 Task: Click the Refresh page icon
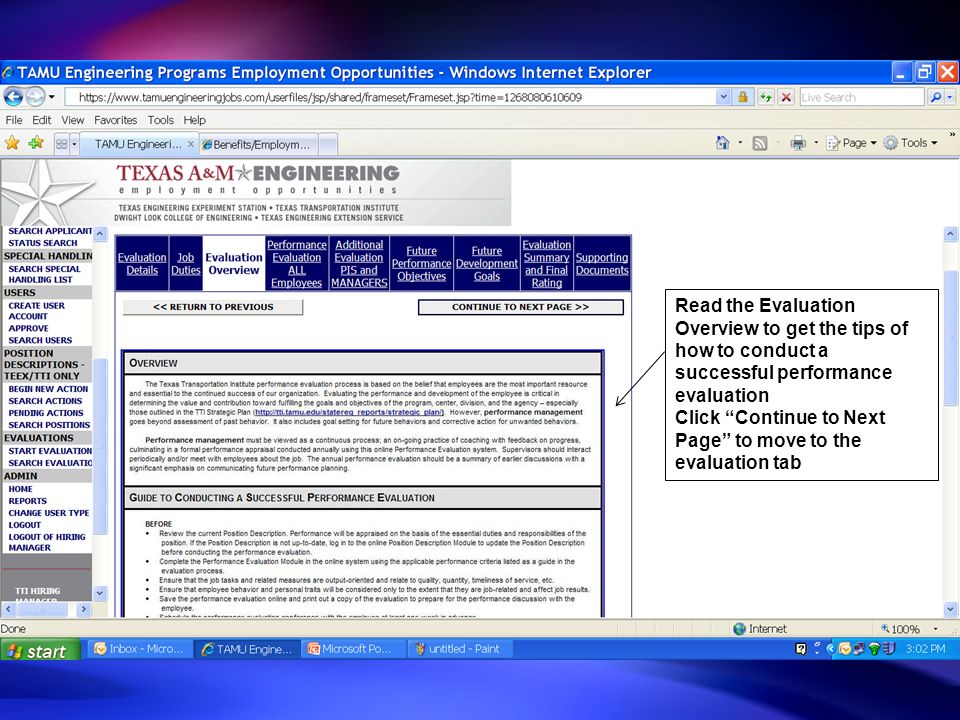[766, 97]
